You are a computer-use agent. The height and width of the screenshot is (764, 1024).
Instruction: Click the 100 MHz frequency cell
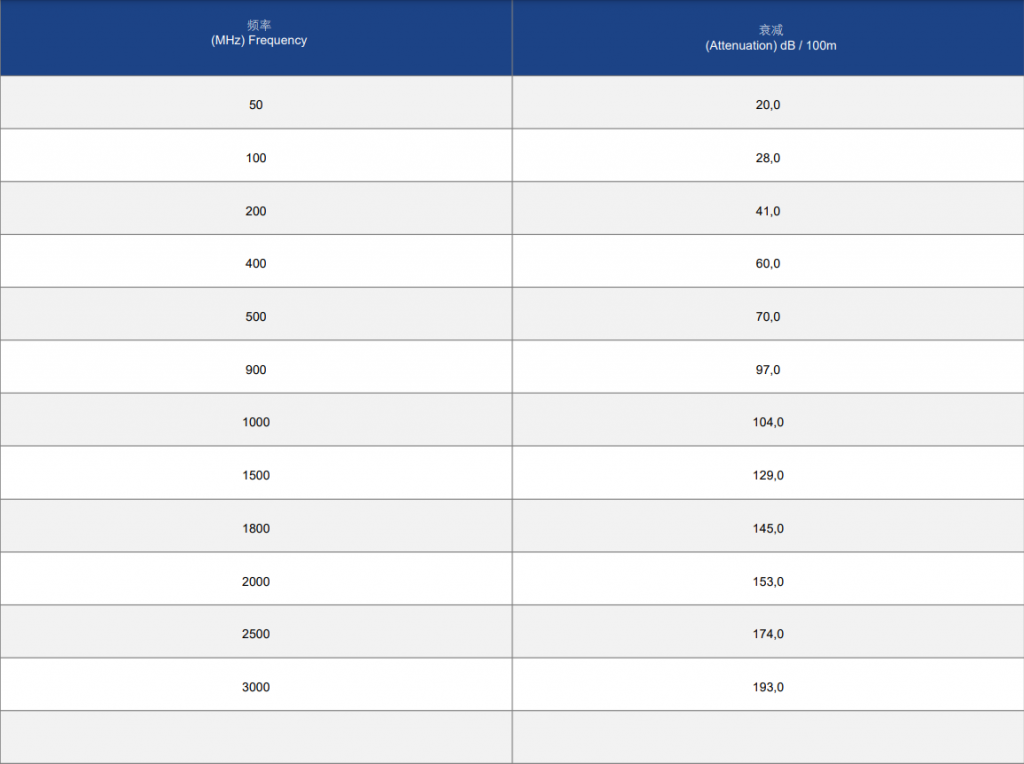(256, 155)
